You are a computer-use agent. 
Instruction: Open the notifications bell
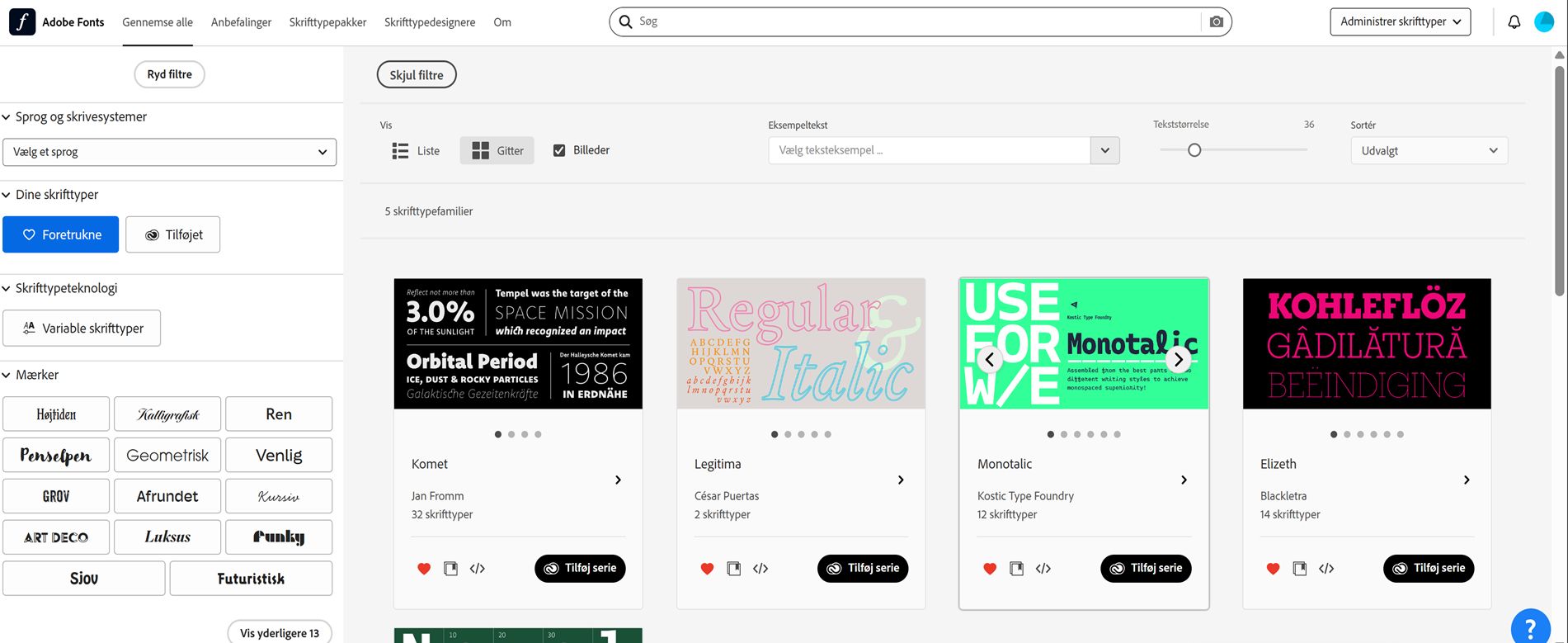coord(1514,22)
